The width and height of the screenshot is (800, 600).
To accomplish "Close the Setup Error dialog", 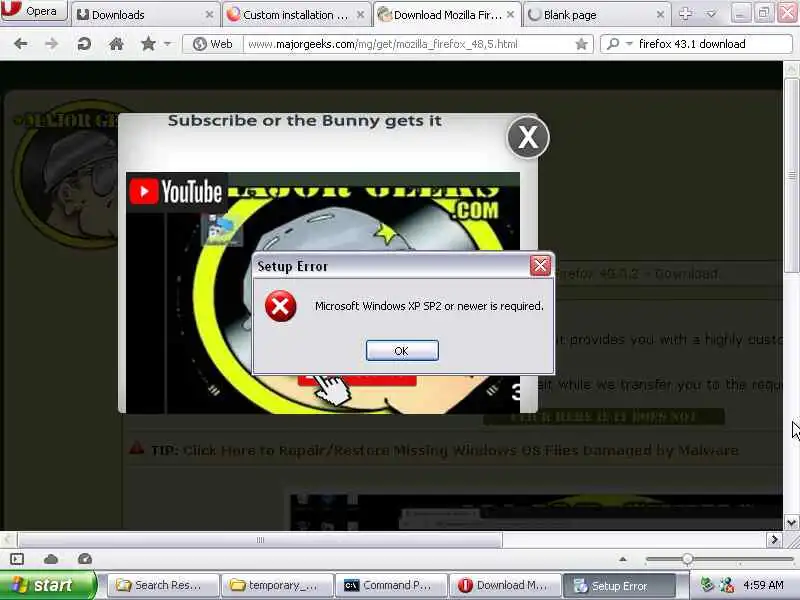I will 540,265.
